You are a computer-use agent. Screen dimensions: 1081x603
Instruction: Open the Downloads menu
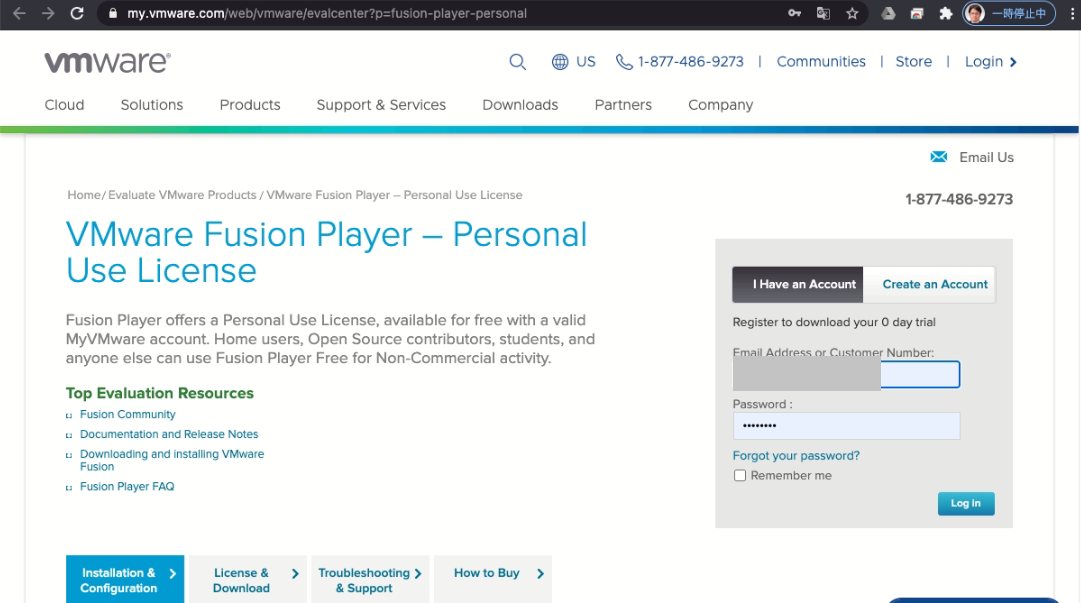point(520,105)
